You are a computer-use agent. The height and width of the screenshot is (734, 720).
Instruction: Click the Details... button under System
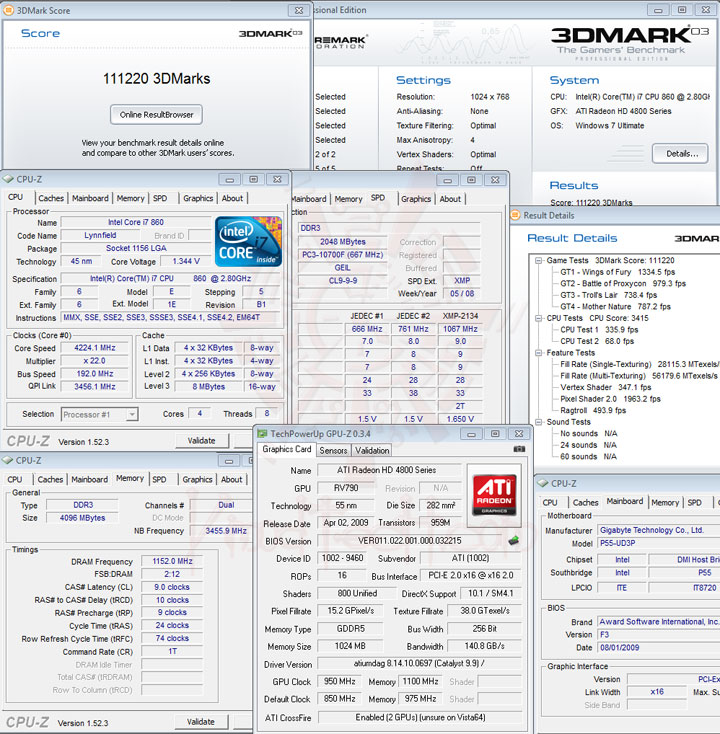click(680, 154)
